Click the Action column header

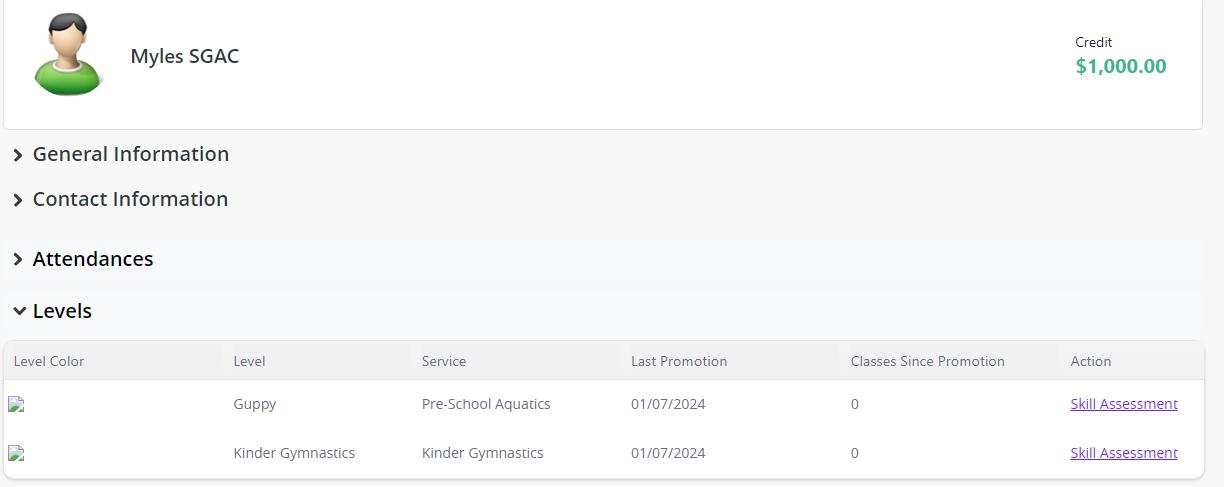pyautogui.click(x=1090, y=361)
